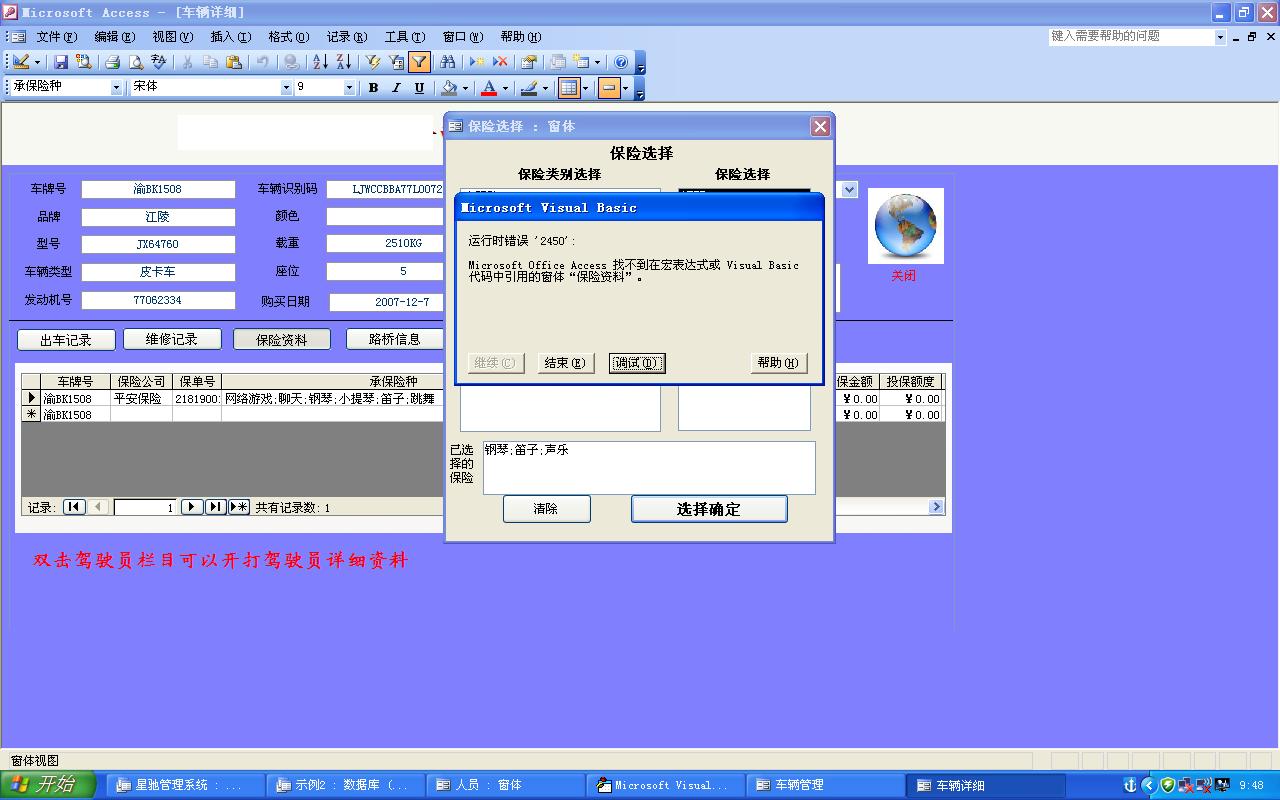1280x800 pixels.
Task: Click the Line/Border Width grid icon
Action: [x=569, y=88]
